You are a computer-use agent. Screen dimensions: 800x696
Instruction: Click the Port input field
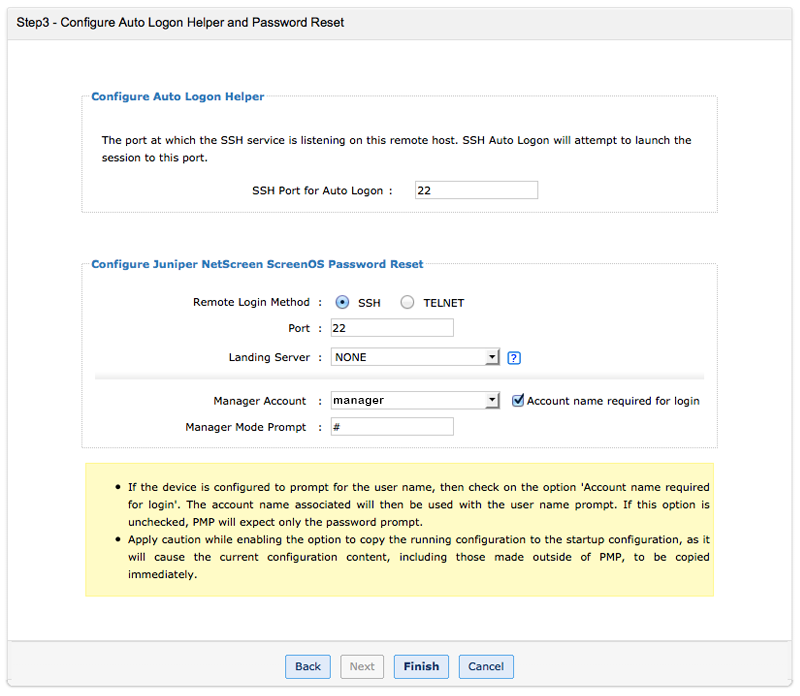(392, 328)
